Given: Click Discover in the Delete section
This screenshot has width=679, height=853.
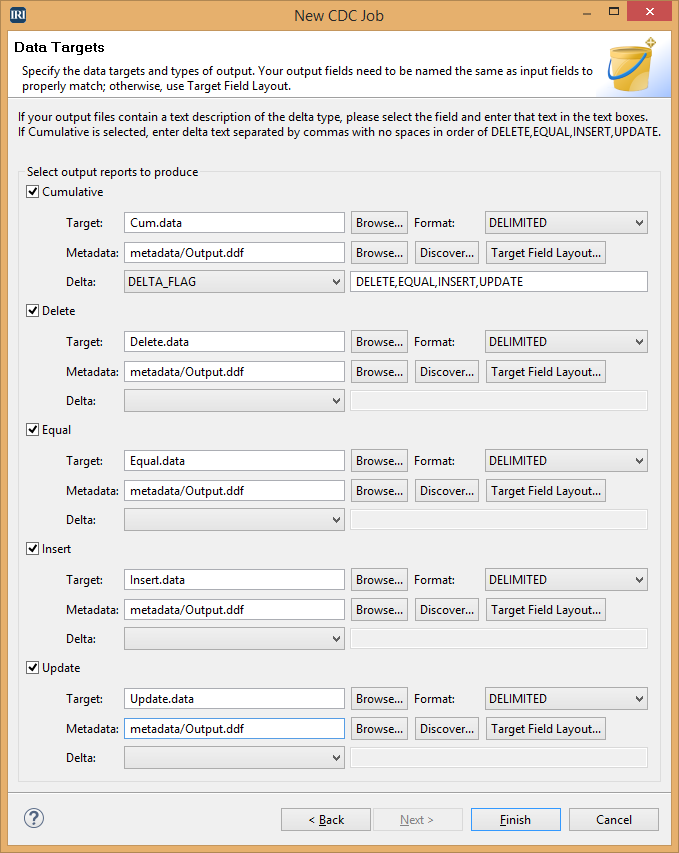Looking at the screenshot, I should [x=447, y=372].
